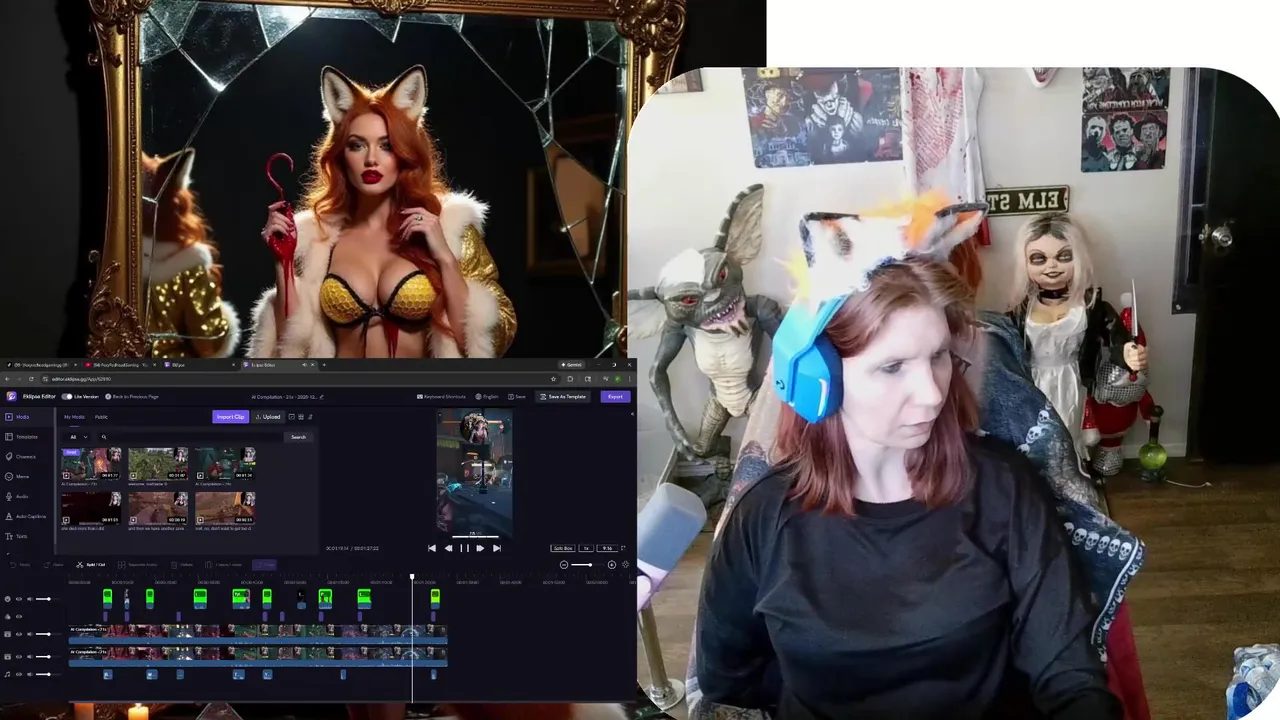Click the Undo tool in timeline toolbar

[20, 565]
